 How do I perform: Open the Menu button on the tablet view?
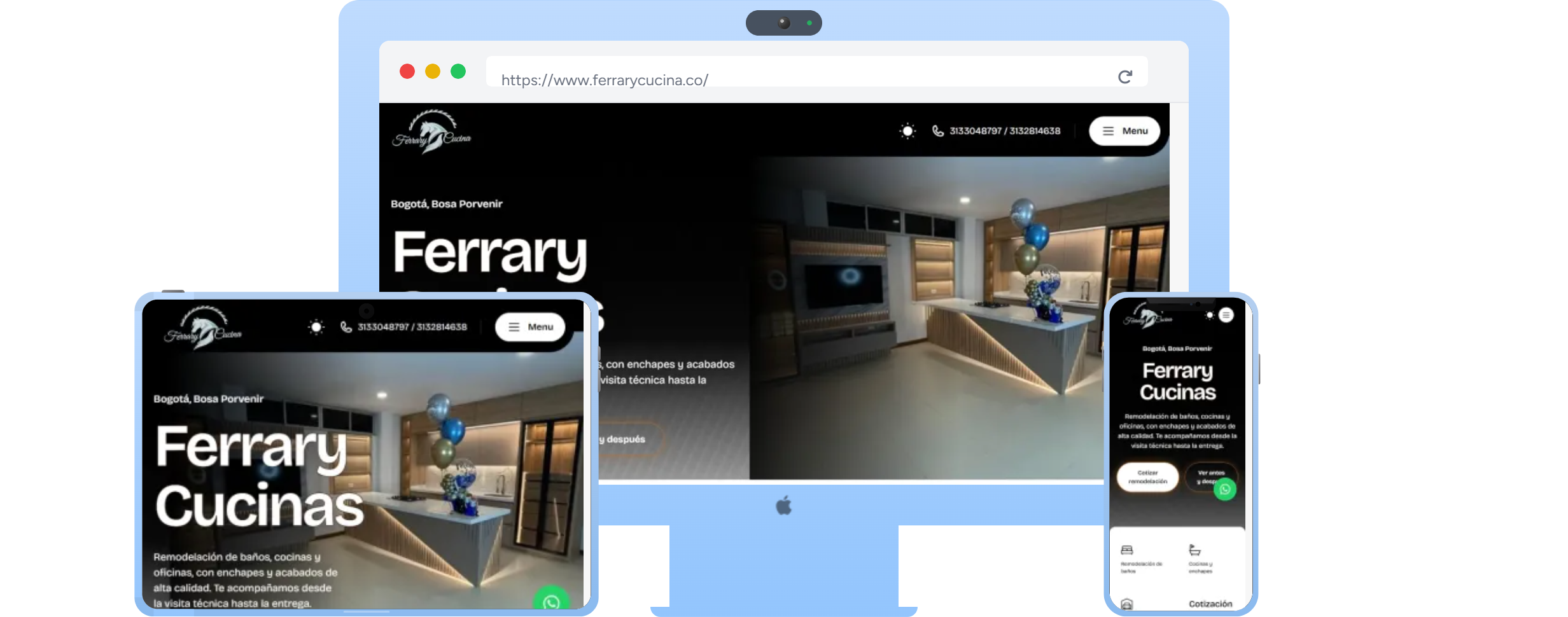(x=530, y=327)
